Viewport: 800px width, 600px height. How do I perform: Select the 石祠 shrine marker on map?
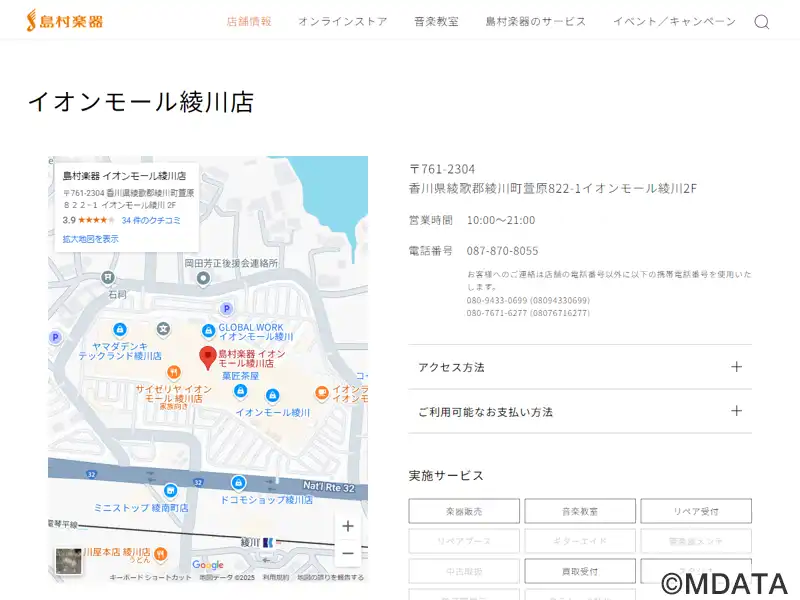point(108,278)
